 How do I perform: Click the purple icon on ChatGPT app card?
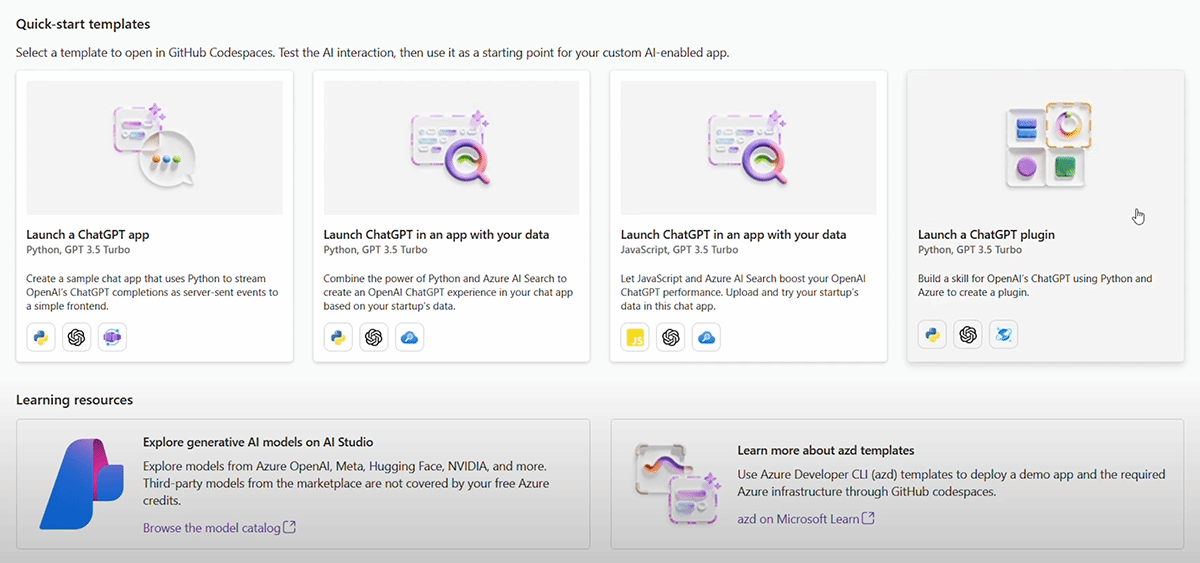111,338
